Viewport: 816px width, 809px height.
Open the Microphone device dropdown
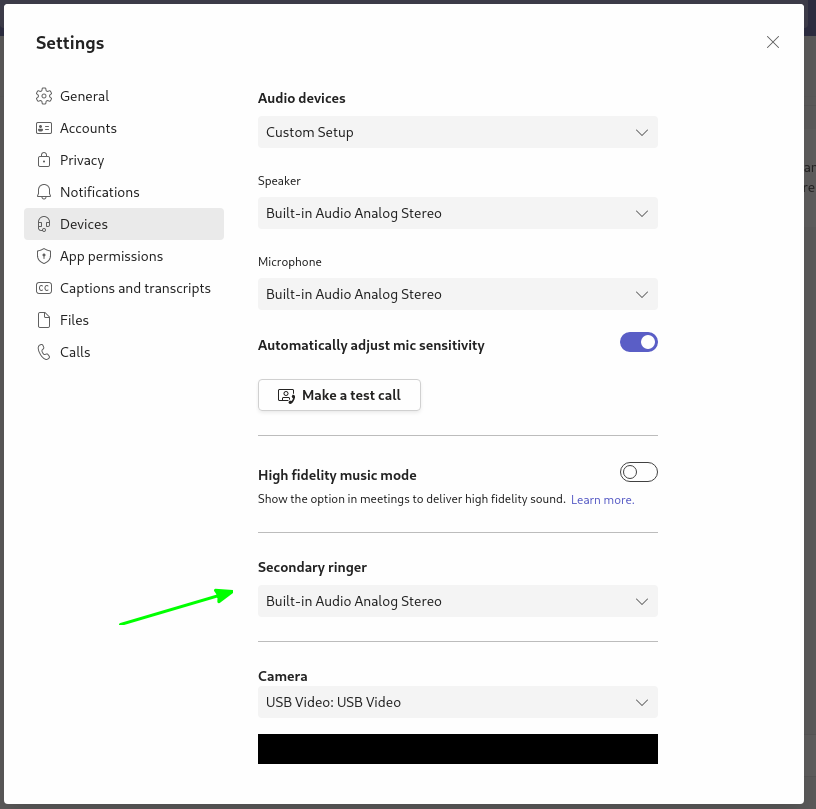point(457,294)
